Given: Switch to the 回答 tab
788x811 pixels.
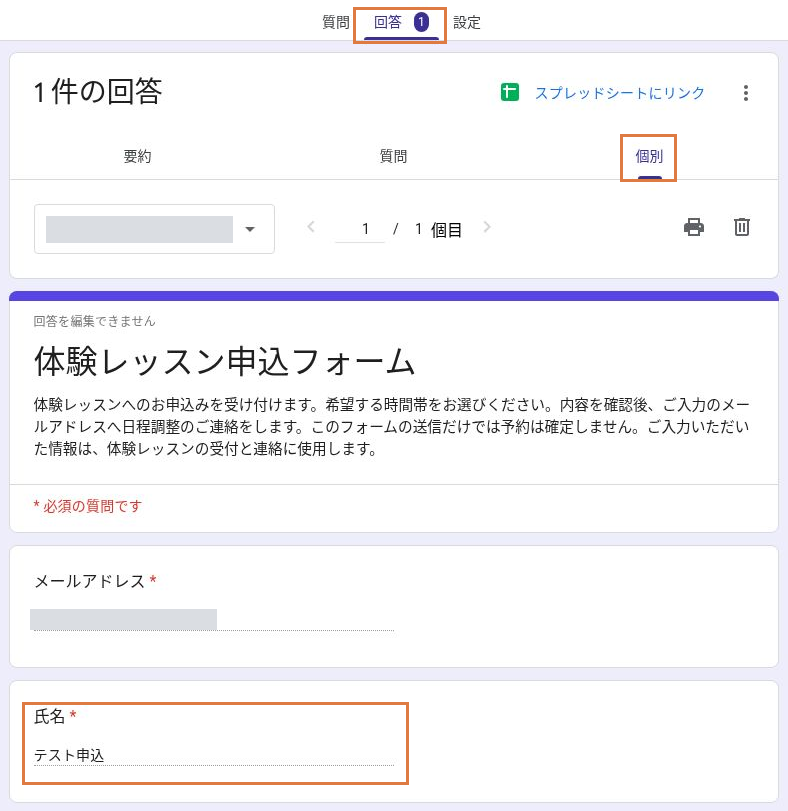Looking at the screenshot, I should (401, 22).
